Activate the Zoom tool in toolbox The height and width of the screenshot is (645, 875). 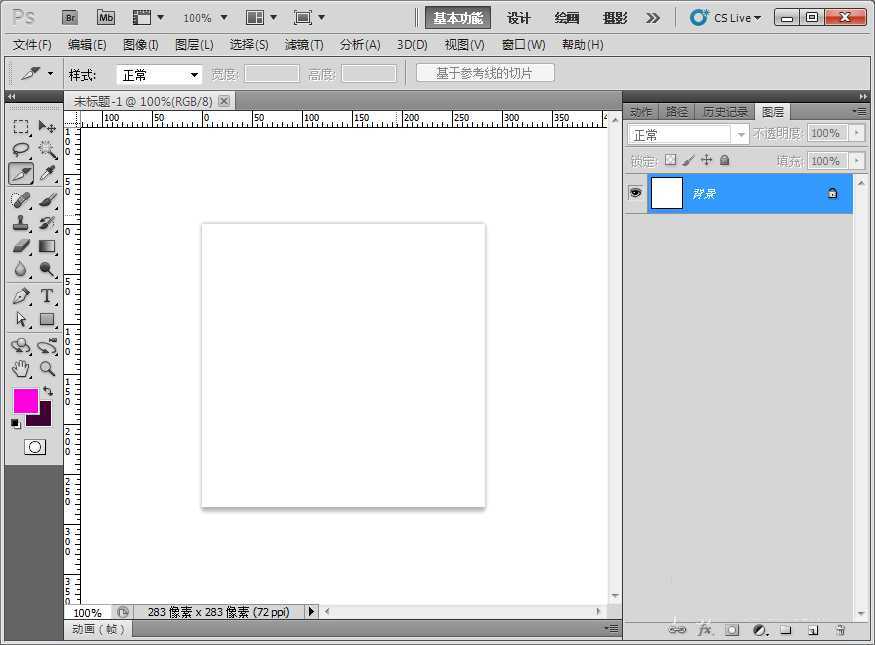tap(47, 369)
